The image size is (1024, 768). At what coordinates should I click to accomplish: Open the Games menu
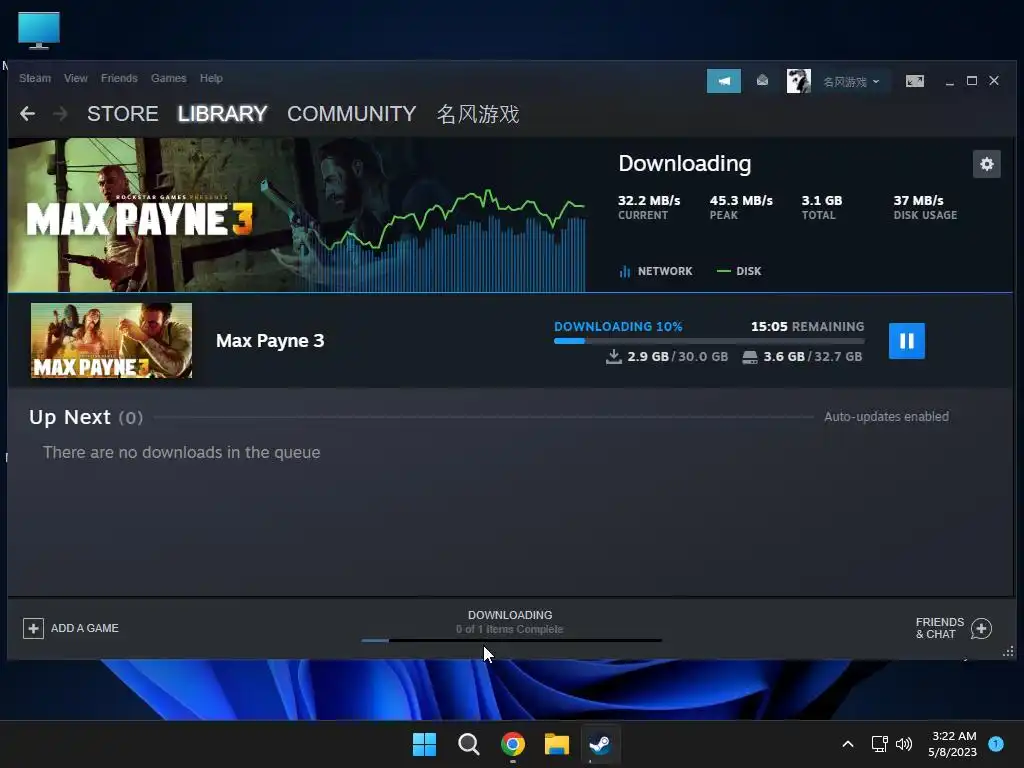click(168, 78)
